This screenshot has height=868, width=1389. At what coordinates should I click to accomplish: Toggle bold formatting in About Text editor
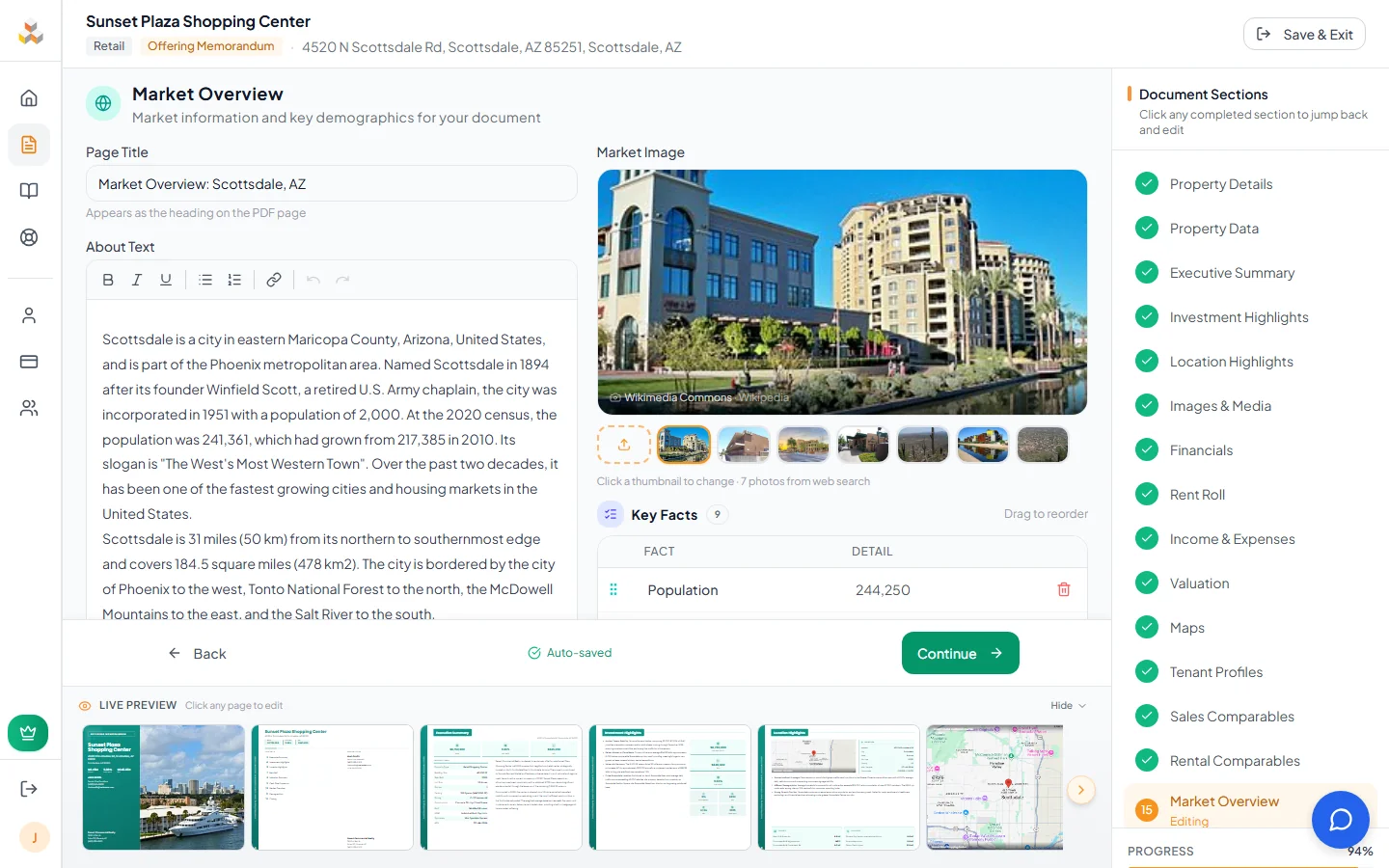108,279
